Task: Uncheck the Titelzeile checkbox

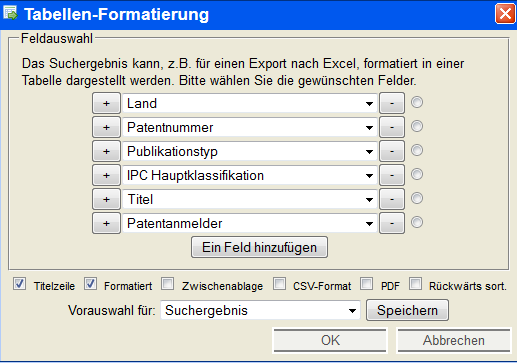Action: 19,284
